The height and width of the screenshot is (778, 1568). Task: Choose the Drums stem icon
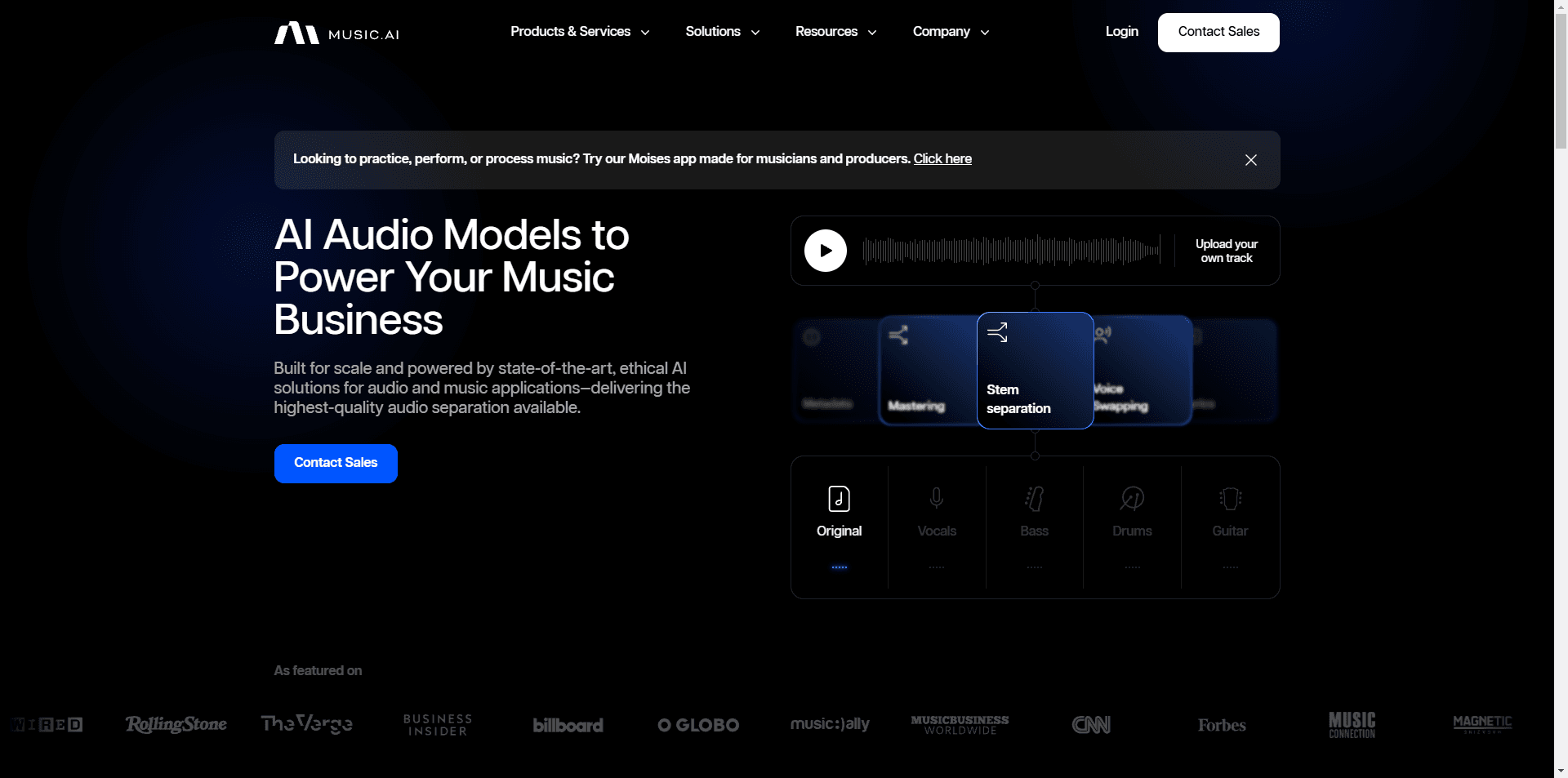[1132, 498]
